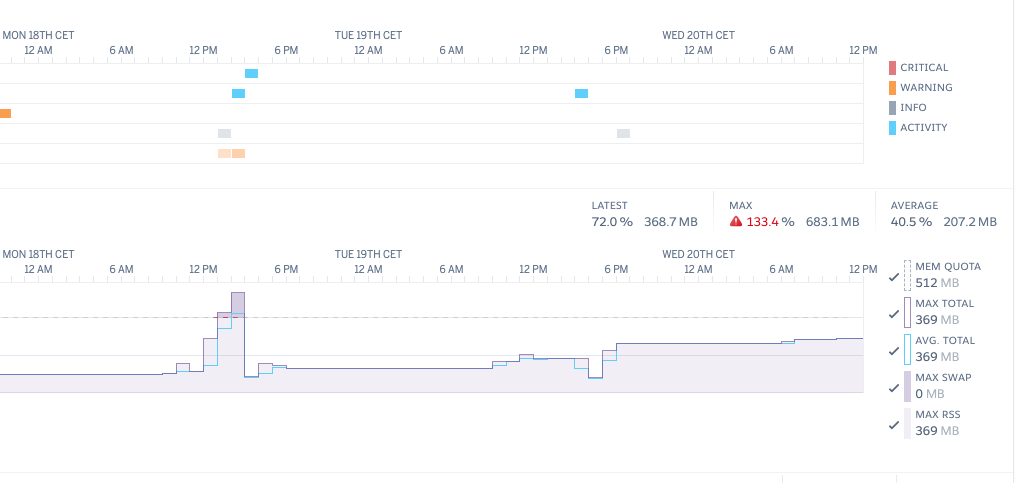Click the 133.4 % max value
This screenshot has width=1022, height=483.
click(x=770, y=222)
